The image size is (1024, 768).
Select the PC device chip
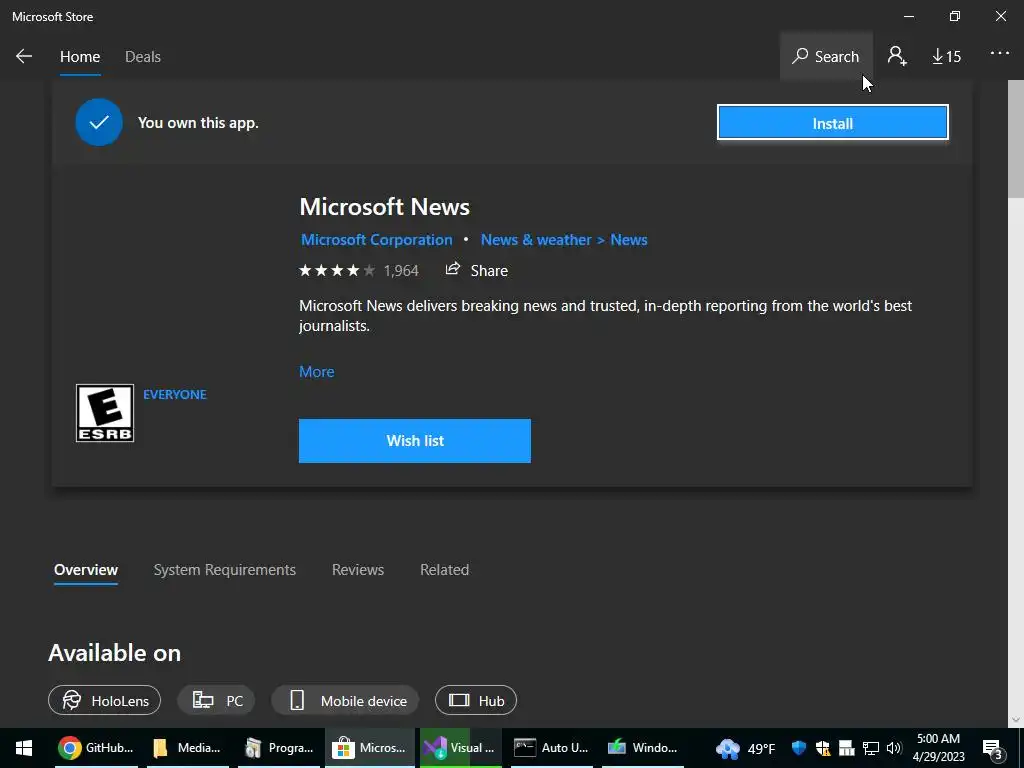coord(216,701)
